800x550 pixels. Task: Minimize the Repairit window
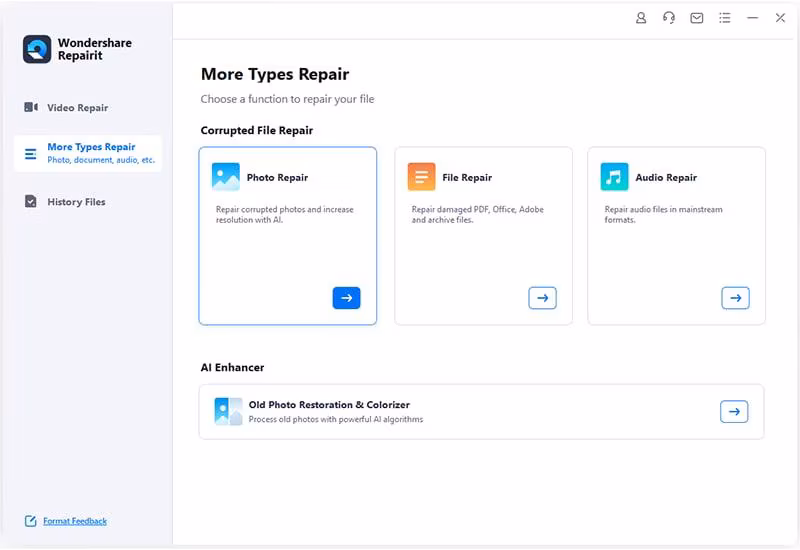click(753, 18)
